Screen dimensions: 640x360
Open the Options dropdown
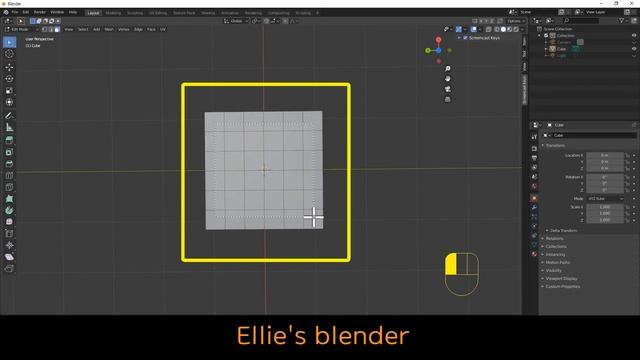click(516, 21)
